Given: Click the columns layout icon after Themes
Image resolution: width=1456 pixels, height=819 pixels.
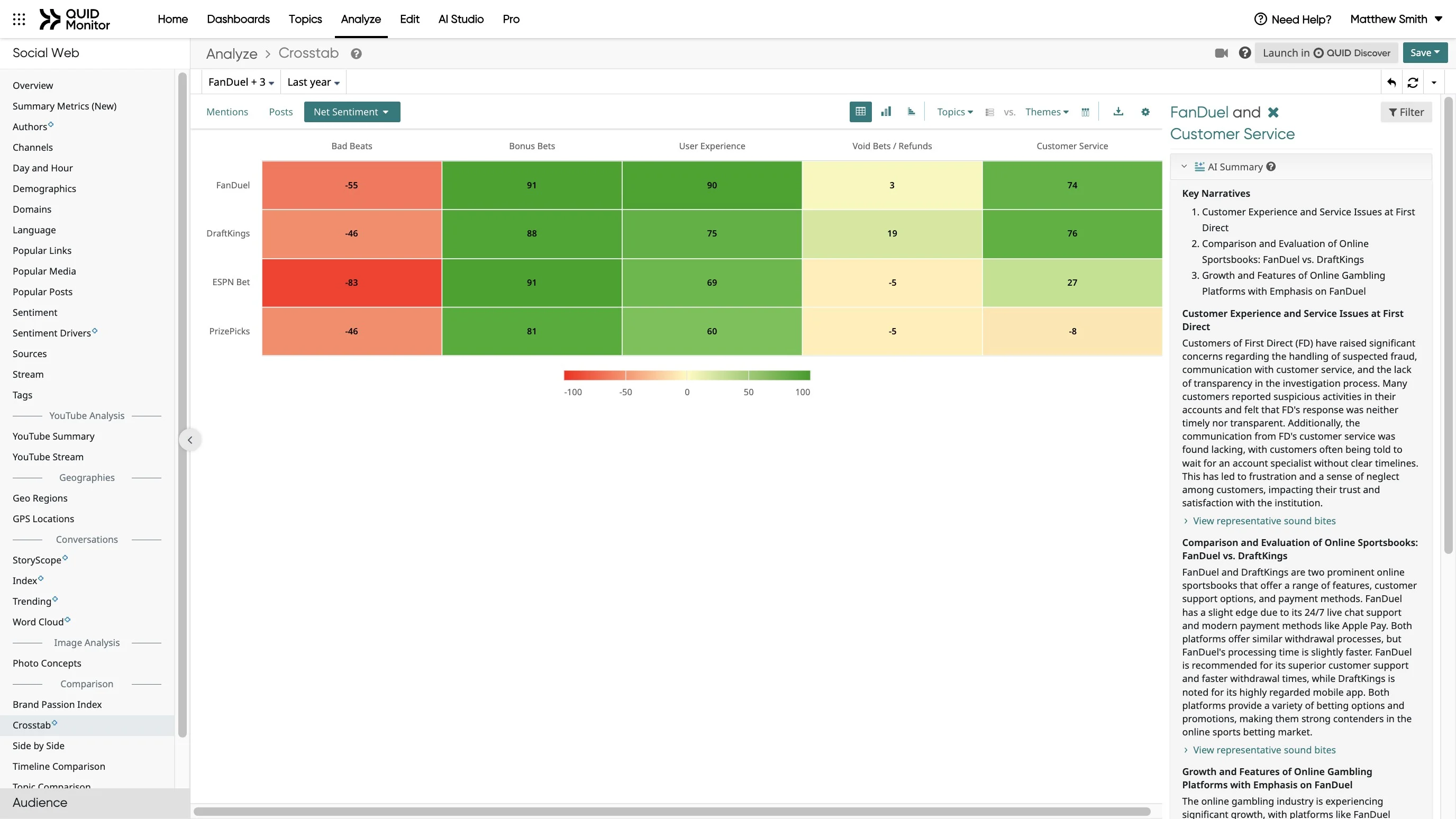Looking at the screenshot, I should 1085,113.
